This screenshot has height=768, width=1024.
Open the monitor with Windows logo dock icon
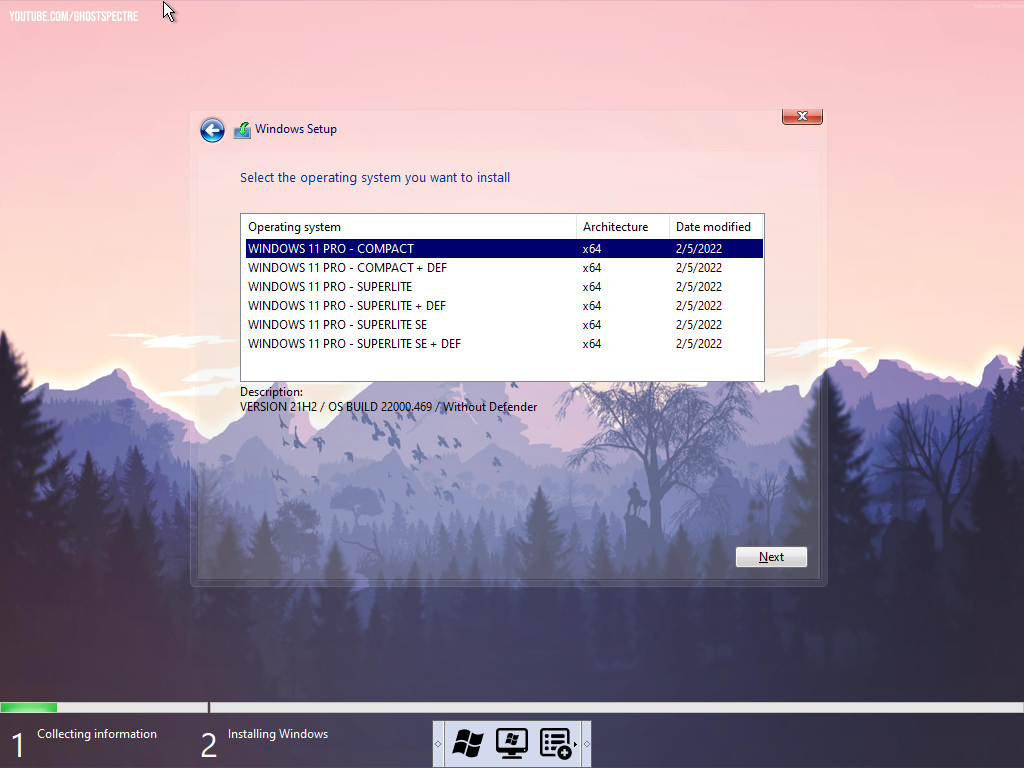[512, 743]
